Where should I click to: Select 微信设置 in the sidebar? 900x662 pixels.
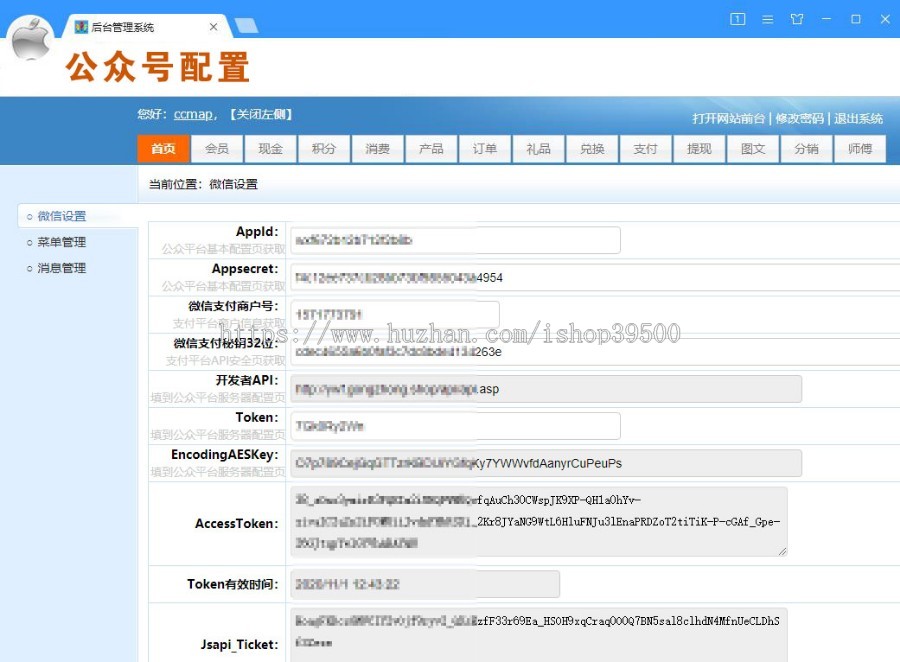click(x=61, y=216)
